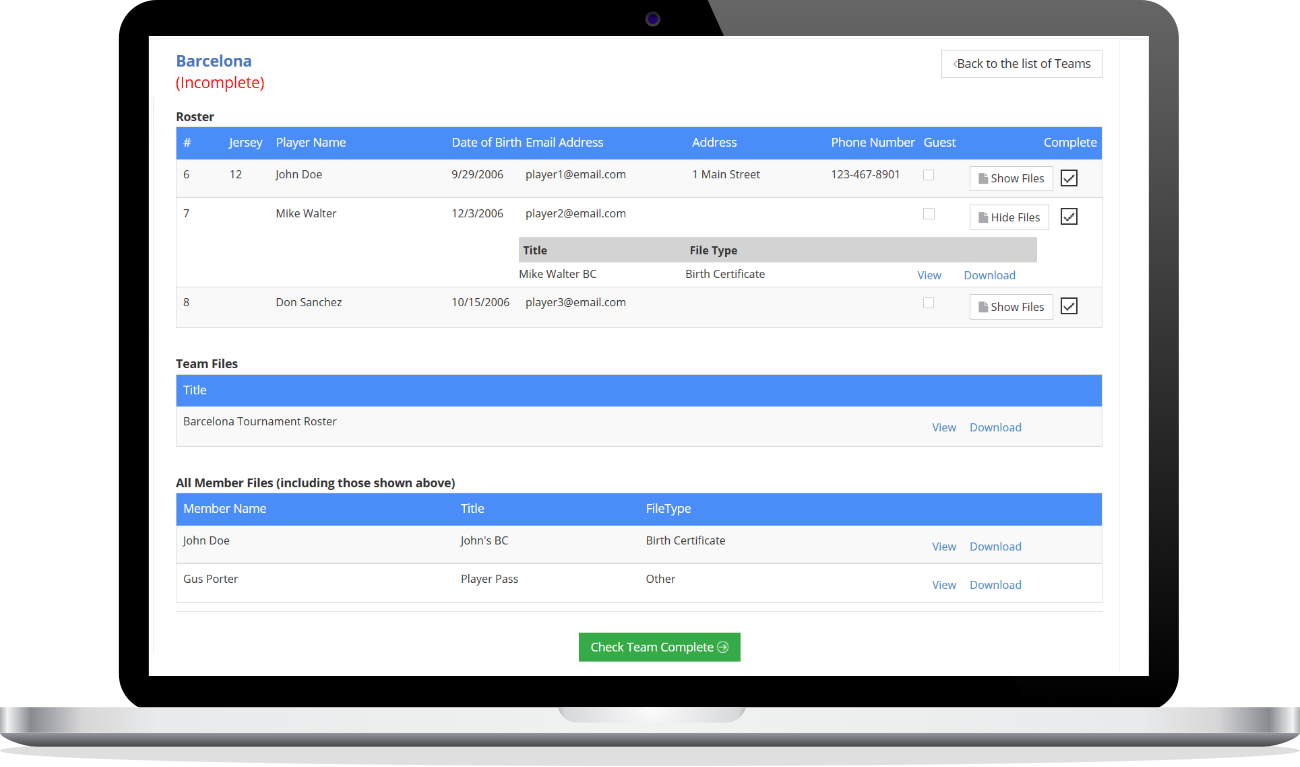Download Barcelona Tournament Roster file
1300x767 pixels.
(x=995, y=427)
